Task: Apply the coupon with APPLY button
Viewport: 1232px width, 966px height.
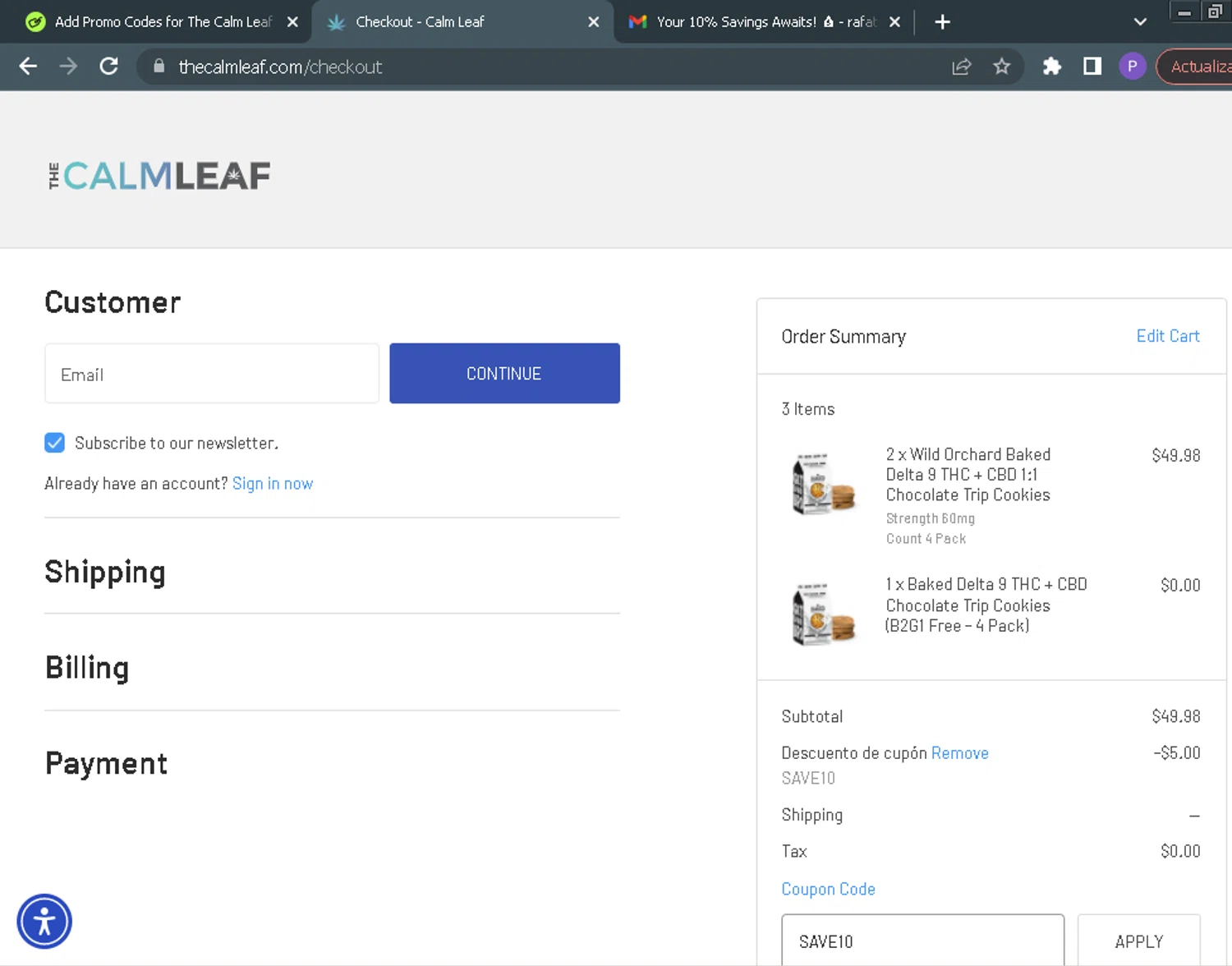Action: click(x=1139, y=941)
